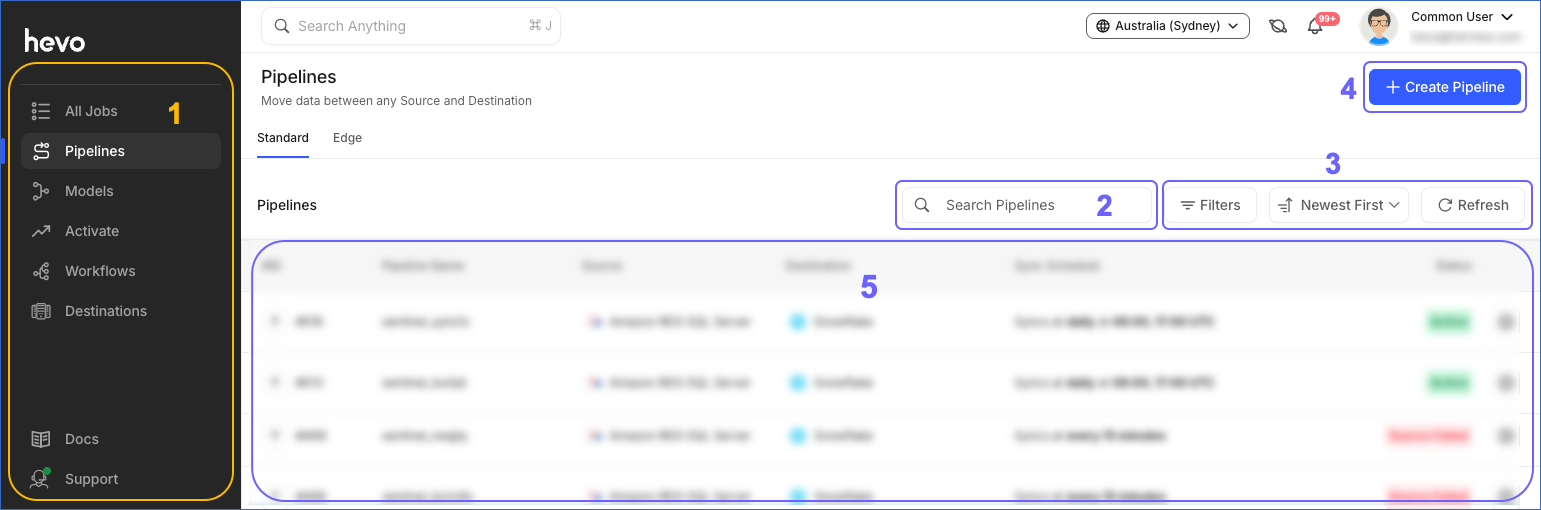Open Destinations from sidebar
1541x510 pixels.
coord(120,311)
